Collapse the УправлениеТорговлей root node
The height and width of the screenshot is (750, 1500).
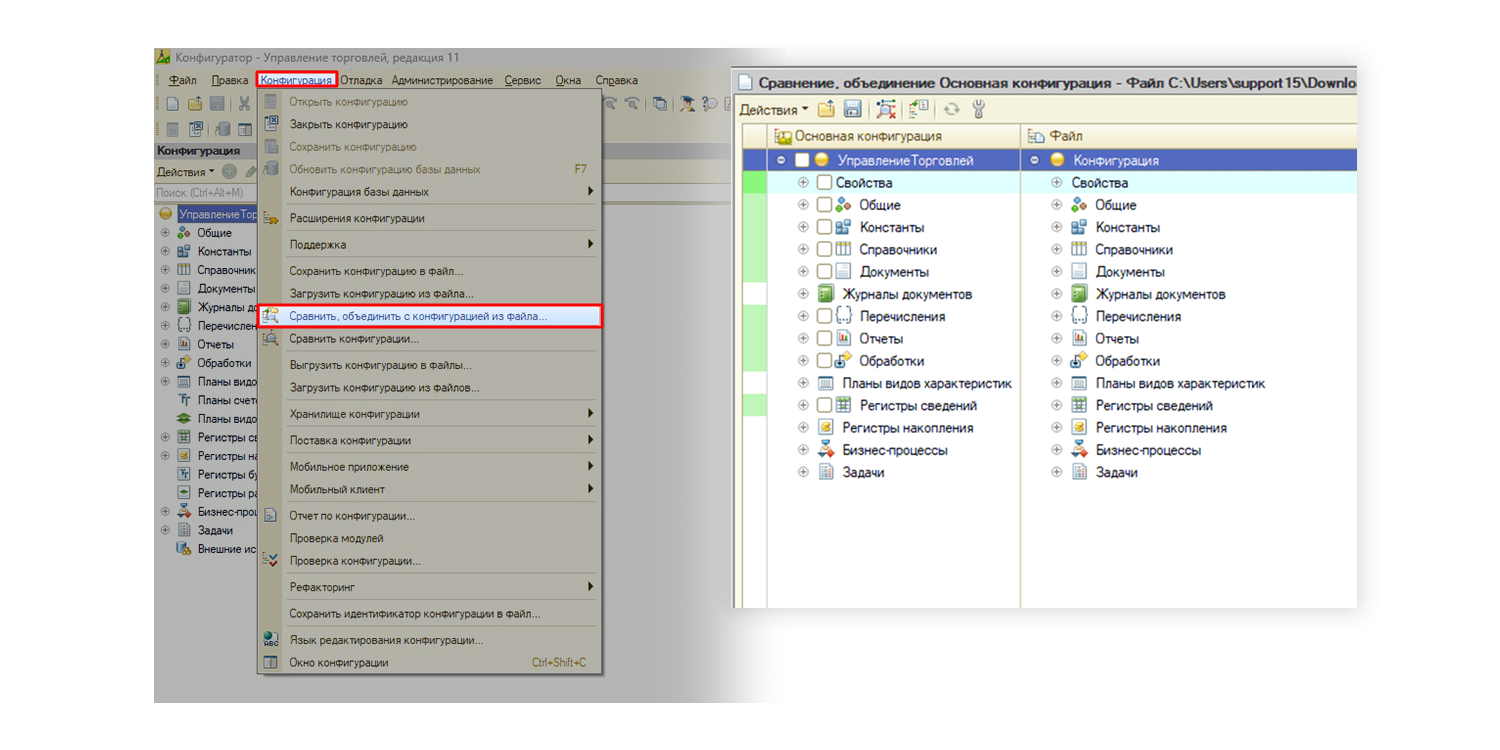(781, 161)
